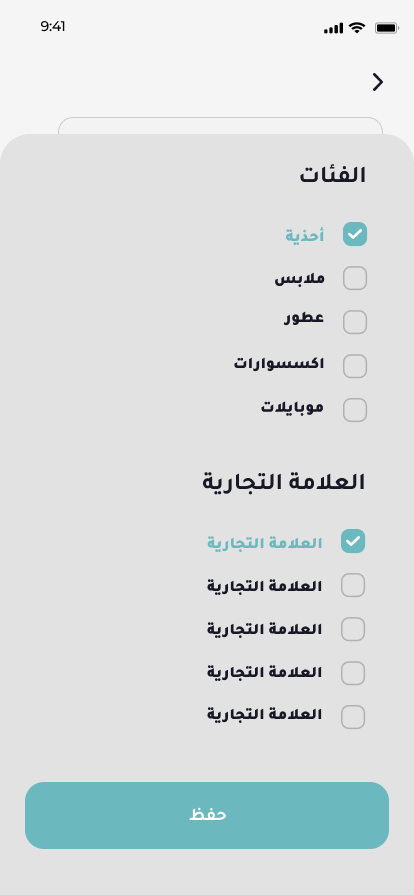Viewport: 414px width, 895px height.
Task: Check the اكسسوارات checkbox
Action: point(355,366)
